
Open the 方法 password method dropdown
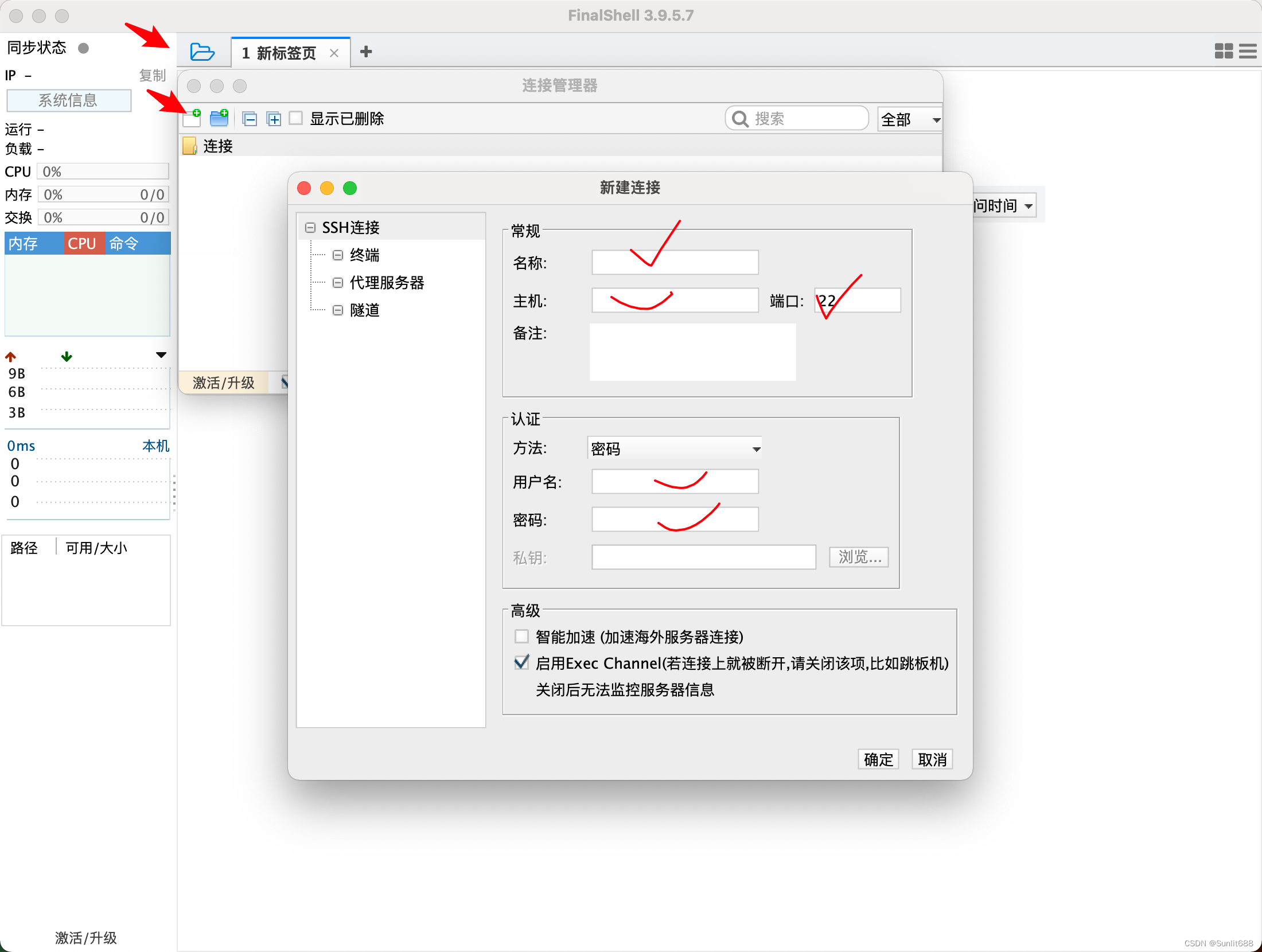coord(675,448)
